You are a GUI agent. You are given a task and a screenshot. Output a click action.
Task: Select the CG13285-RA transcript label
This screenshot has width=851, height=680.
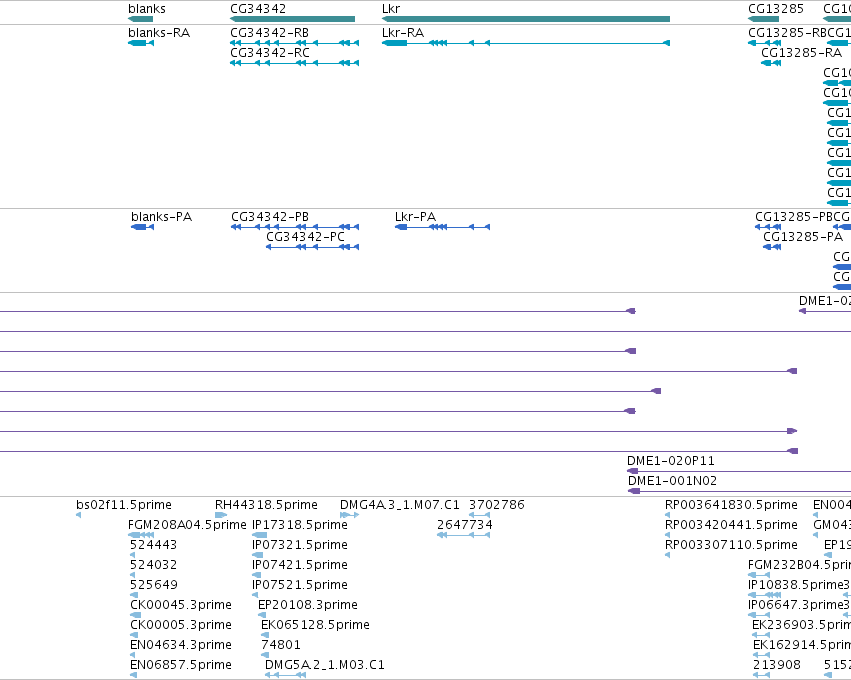point(802,53)
